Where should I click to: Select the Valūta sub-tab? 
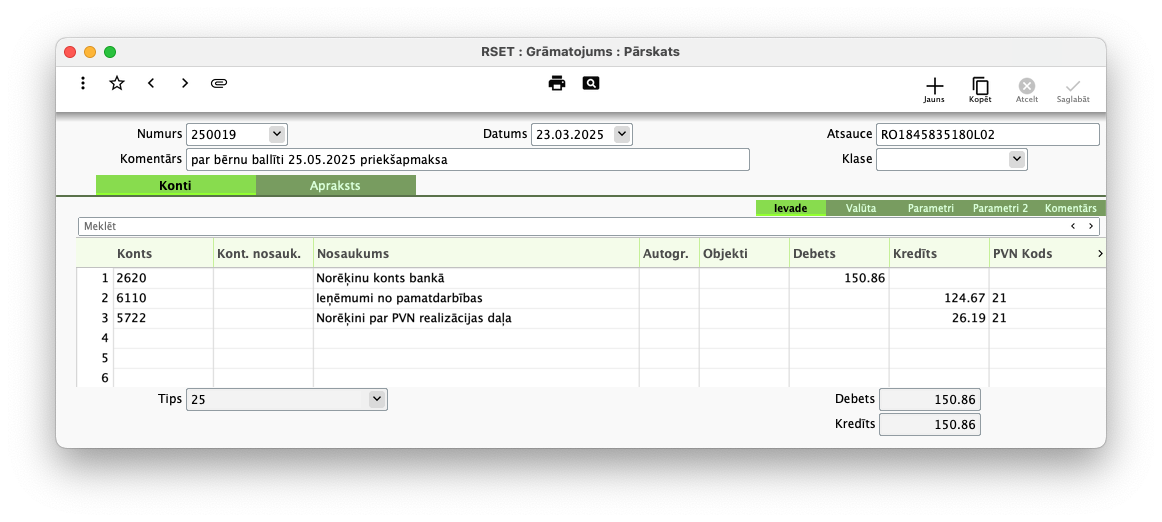click(861, 208)
